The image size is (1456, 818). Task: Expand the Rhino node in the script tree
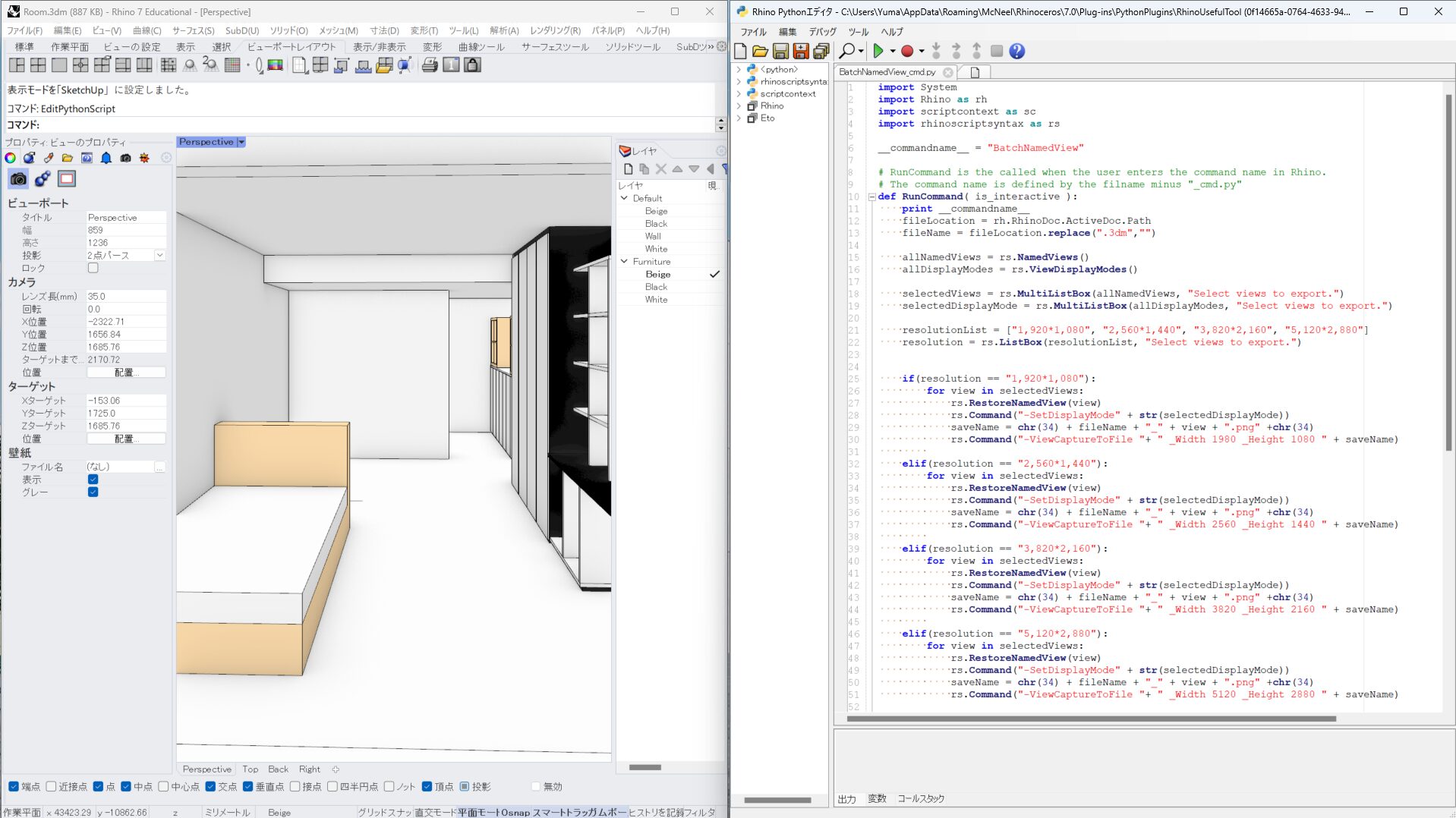click(739, 105)
